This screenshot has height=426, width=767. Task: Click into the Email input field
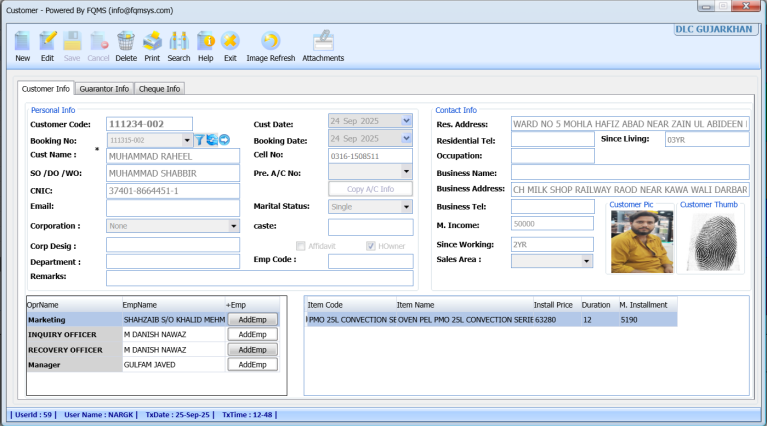point(173,207)
